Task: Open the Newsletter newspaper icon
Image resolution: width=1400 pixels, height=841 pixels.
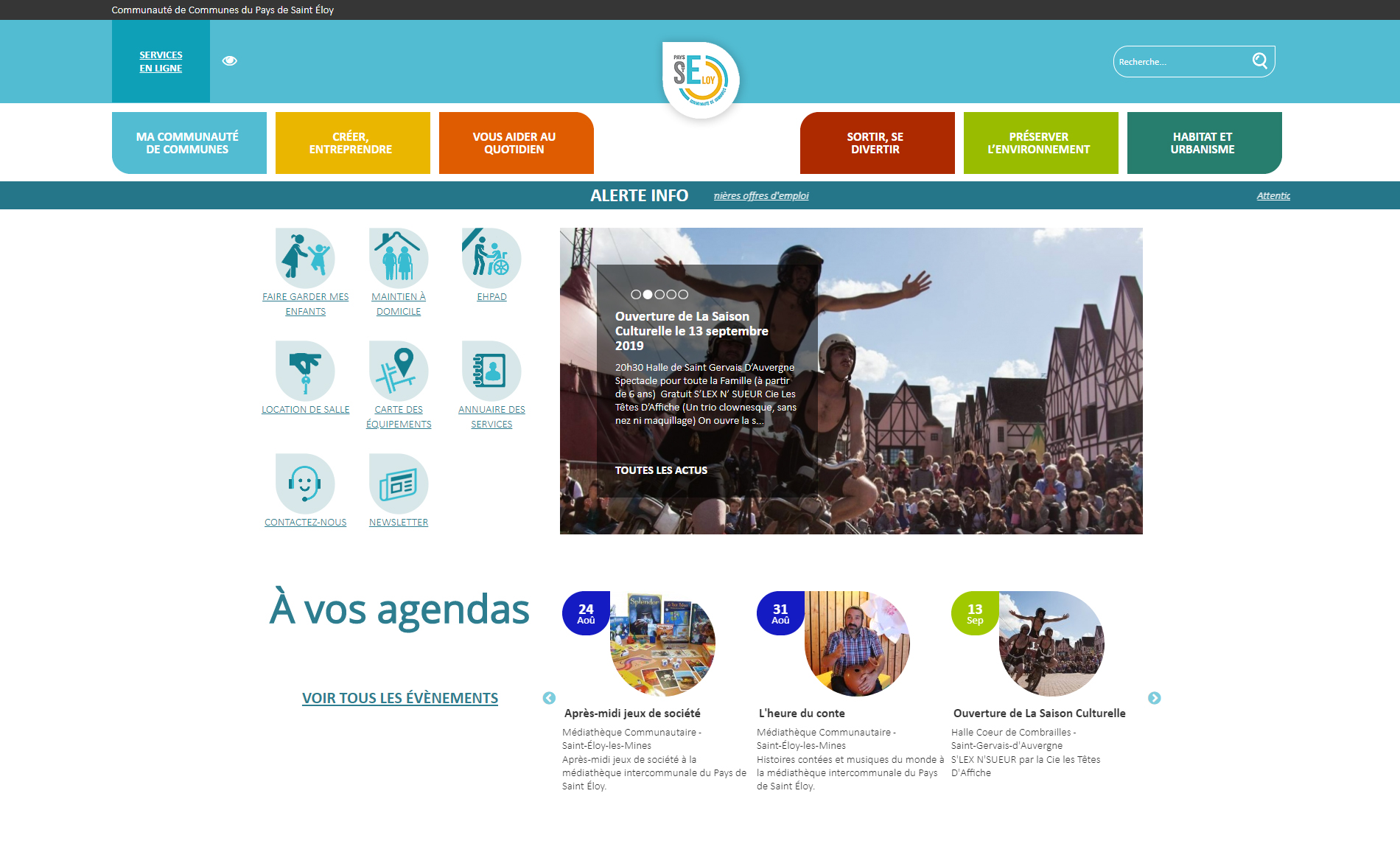Action: point(399,484)
